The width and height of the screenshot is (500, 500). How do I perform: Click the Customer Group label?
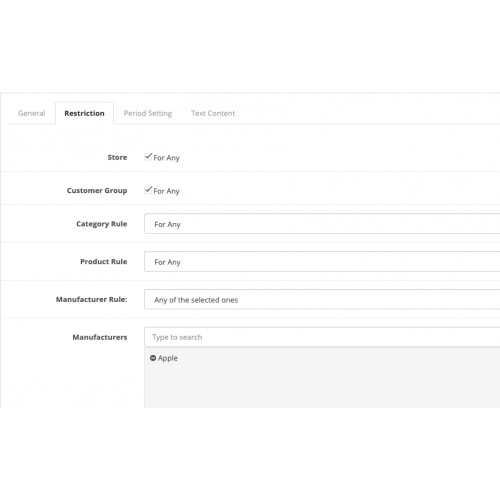tap(97, 191)
